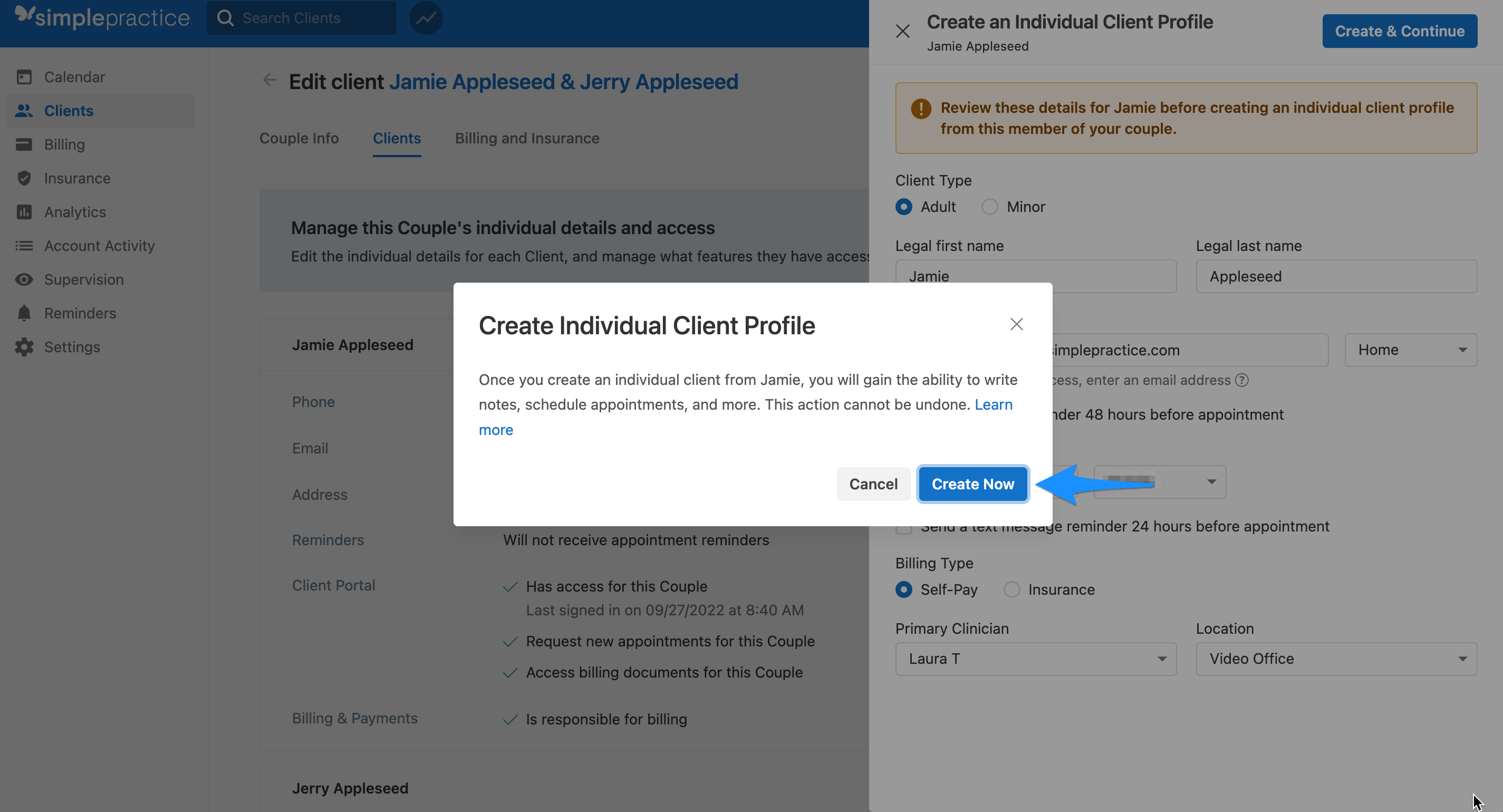Open the Supervision panel
Screen dimensions: 1503x812
pos(83,279)
